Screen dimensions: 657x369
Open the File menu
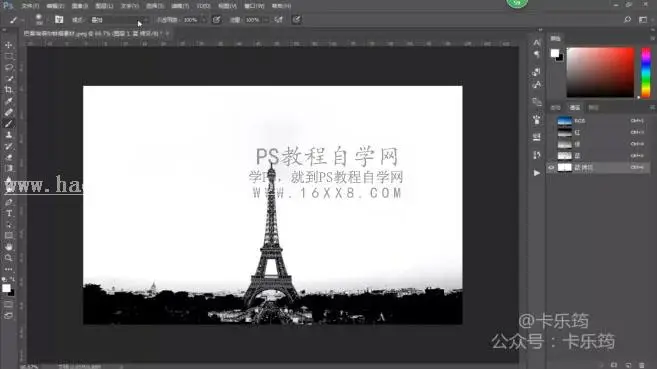click(30, 6)
